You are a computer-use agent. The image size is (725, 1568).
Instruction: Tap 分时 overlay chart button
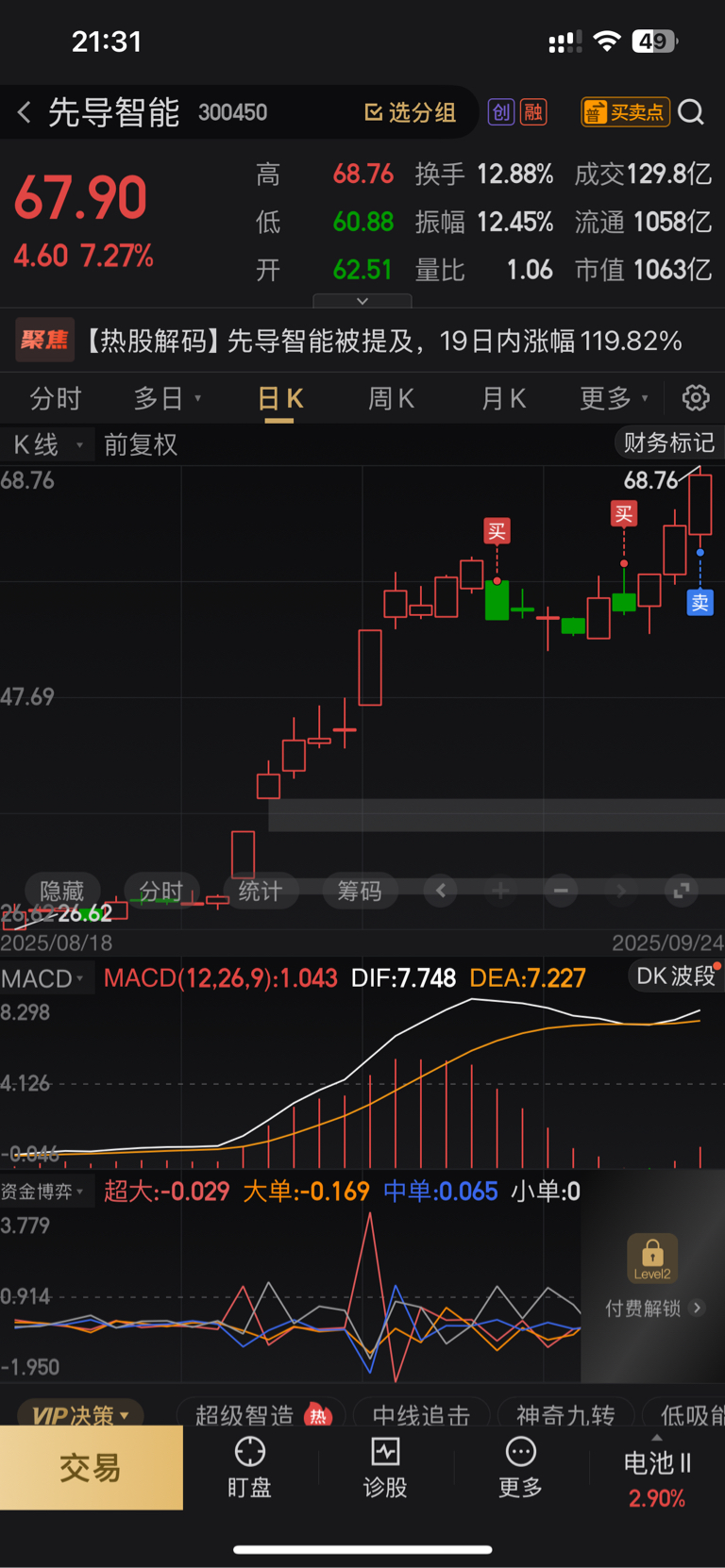click(x=160, y=891)
